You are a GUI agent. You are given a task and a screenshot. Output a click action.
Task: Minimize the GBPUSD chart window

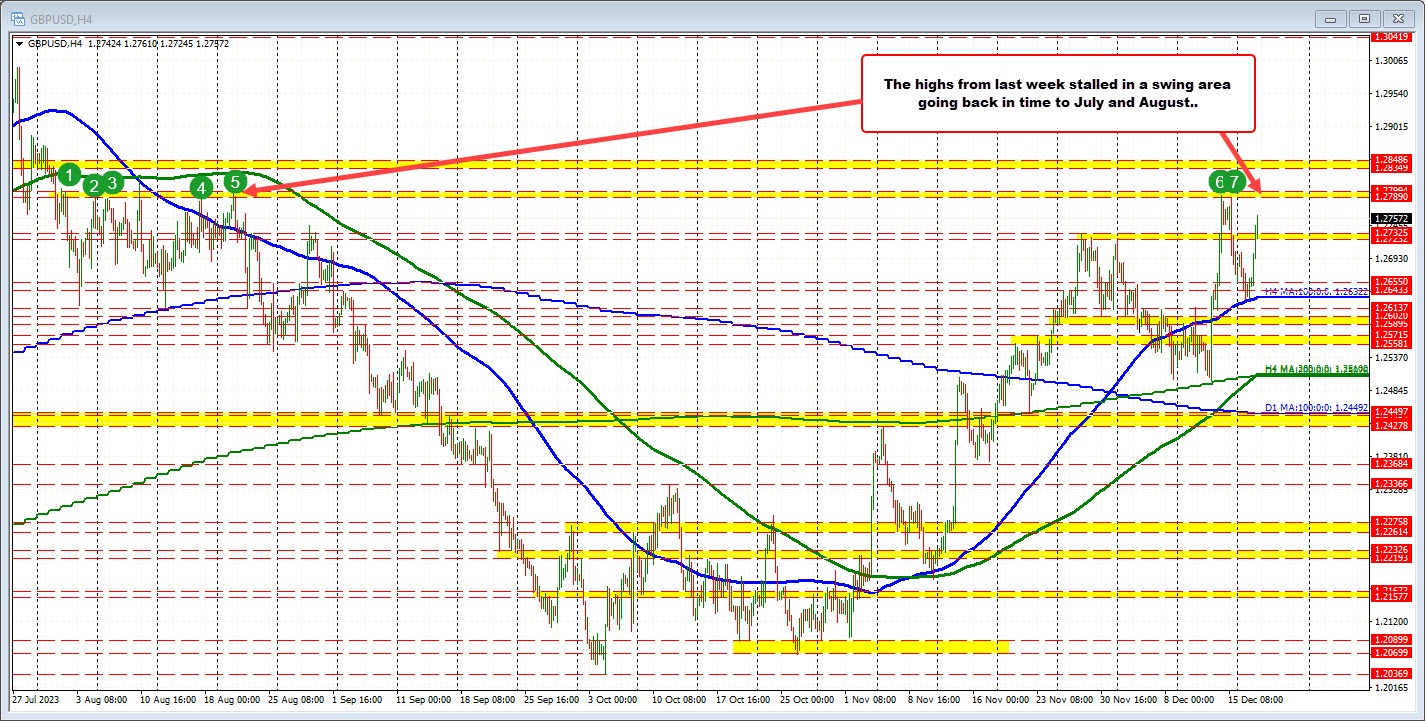coord(1330,18)
